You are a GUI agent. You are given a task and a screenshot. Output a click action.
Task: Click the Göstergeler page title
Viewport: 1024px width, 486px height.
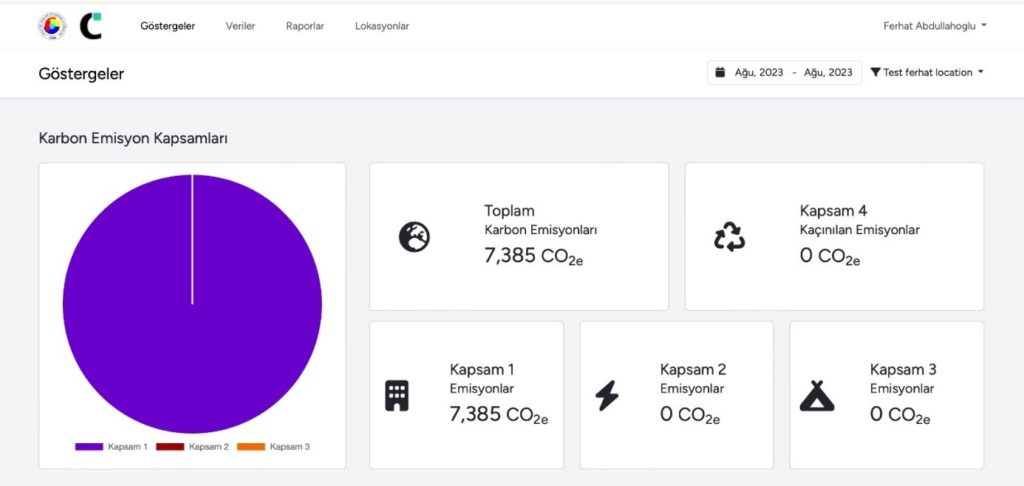pyautogui.click(x=81, y=74)
